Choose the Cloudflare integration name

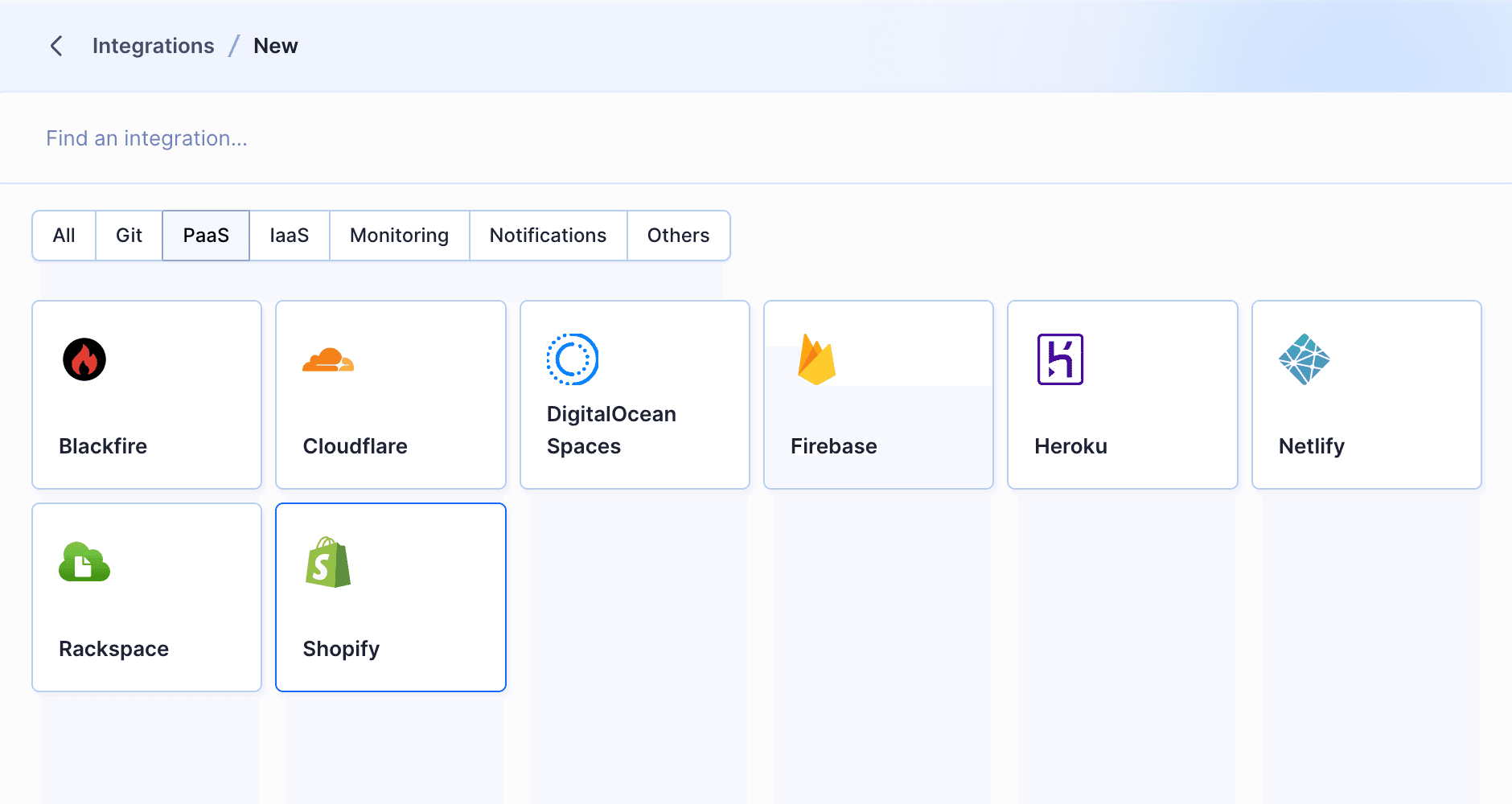355,446
